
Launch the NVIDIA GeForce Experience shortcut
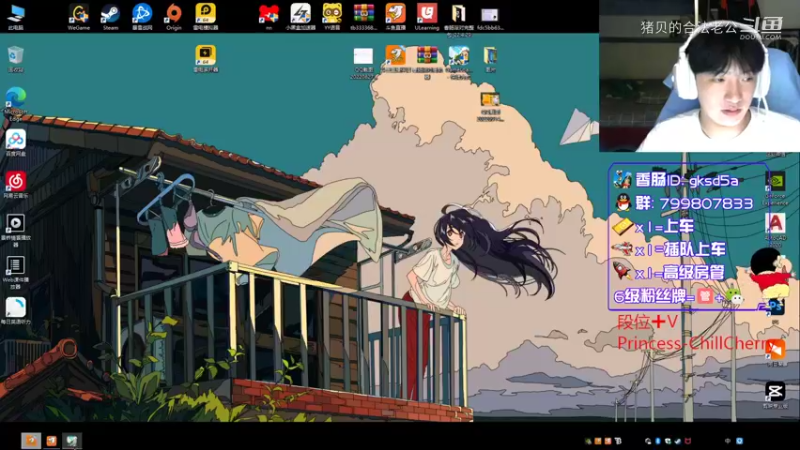(776, 188)
